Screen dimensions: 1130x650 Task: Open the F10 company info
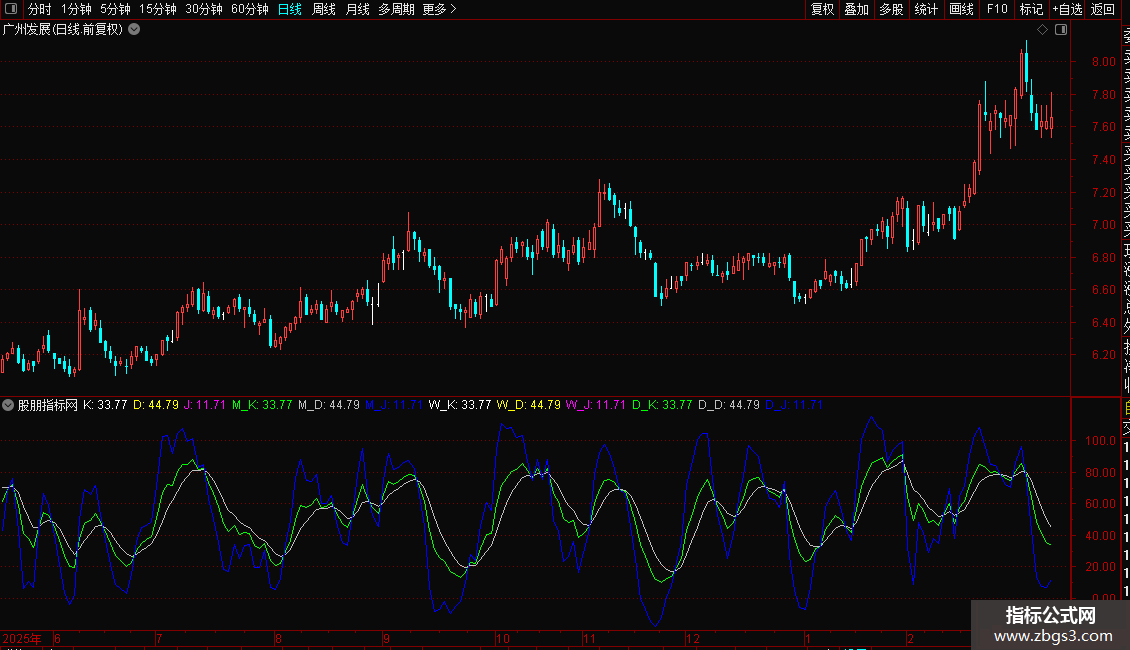[x=997, y=9]
